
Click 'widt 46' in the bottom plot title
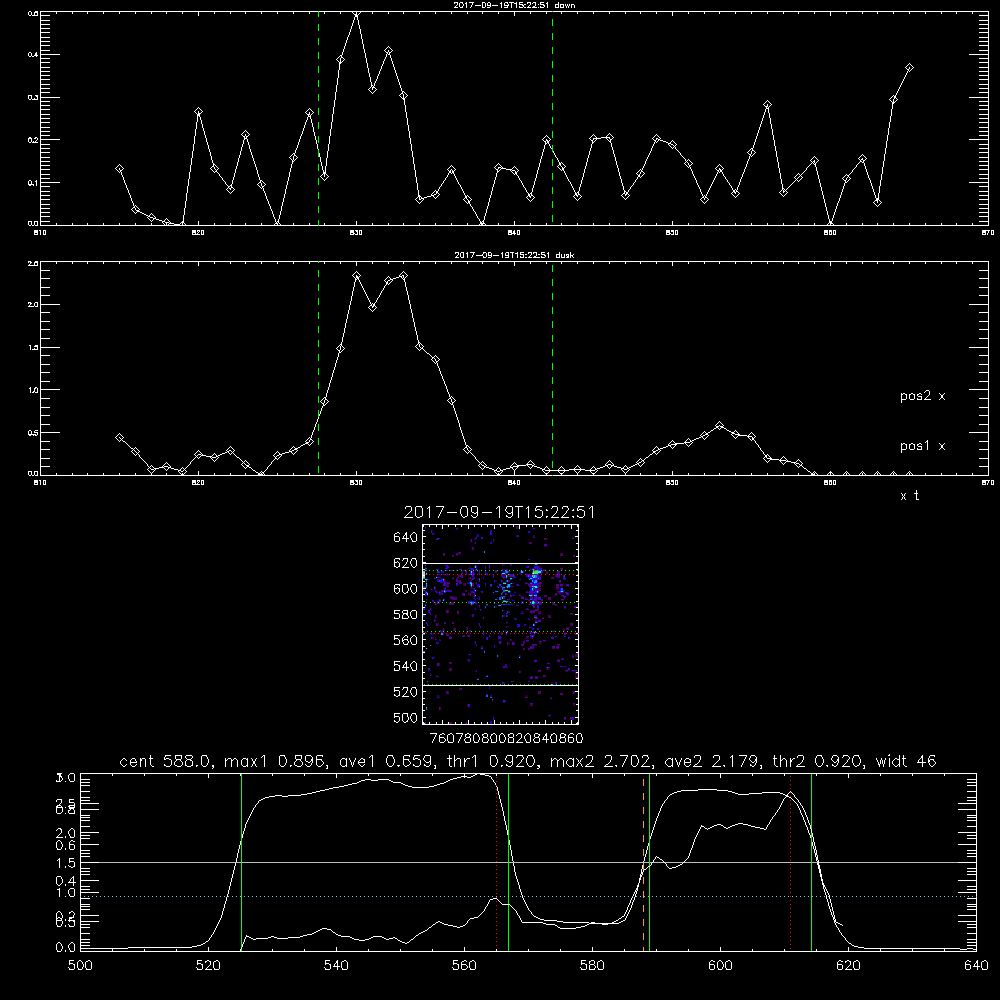coord(906,761)
